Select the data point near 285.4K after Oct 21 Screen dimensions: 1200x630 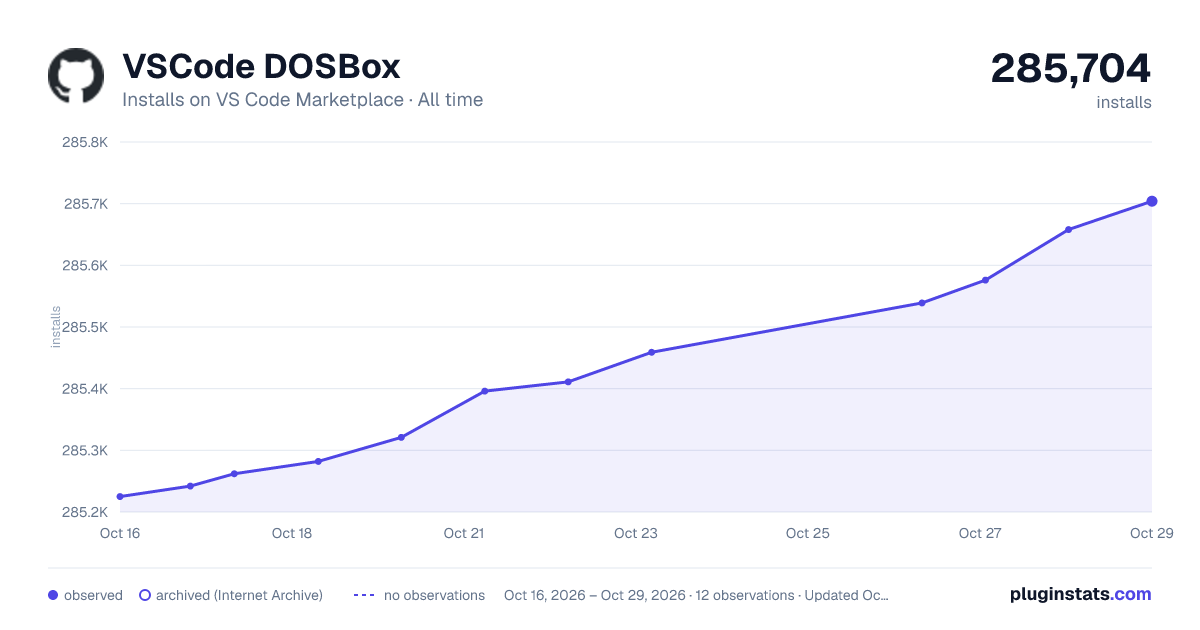(568, 382)
